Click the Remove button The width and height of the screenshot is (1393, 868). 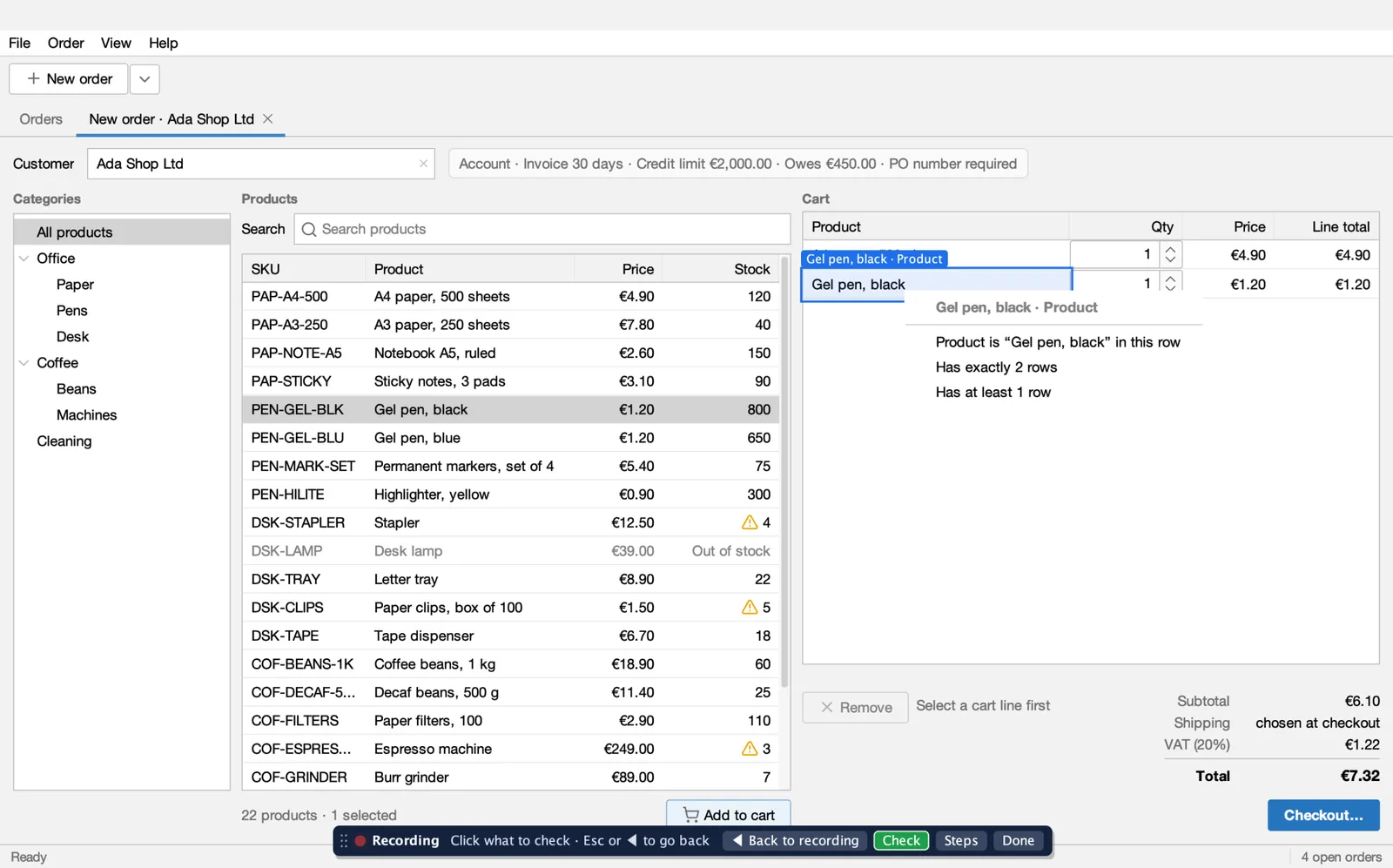[x=856, y=707]
